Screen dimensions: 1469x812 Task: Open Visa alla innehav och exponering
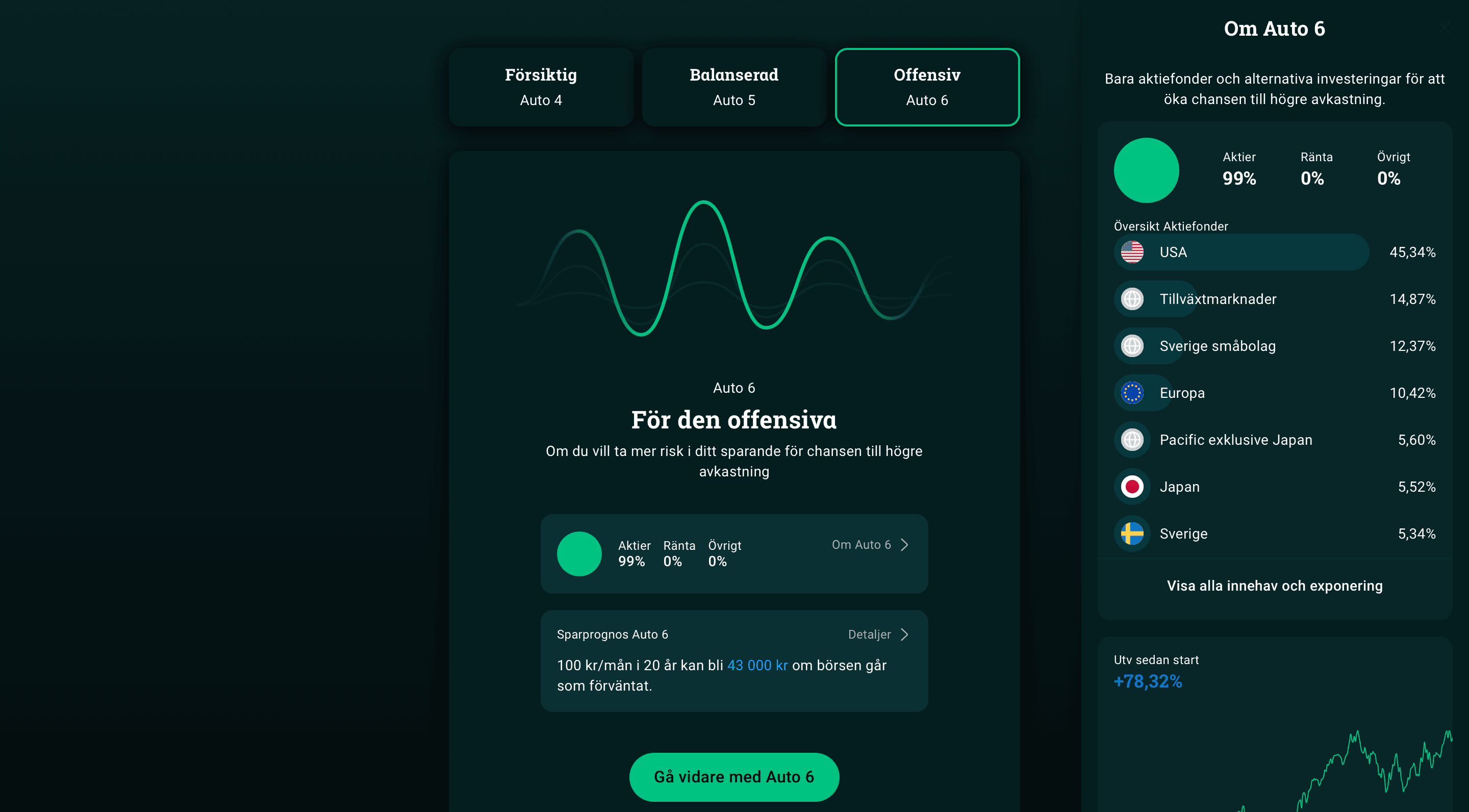(1275, 586)
